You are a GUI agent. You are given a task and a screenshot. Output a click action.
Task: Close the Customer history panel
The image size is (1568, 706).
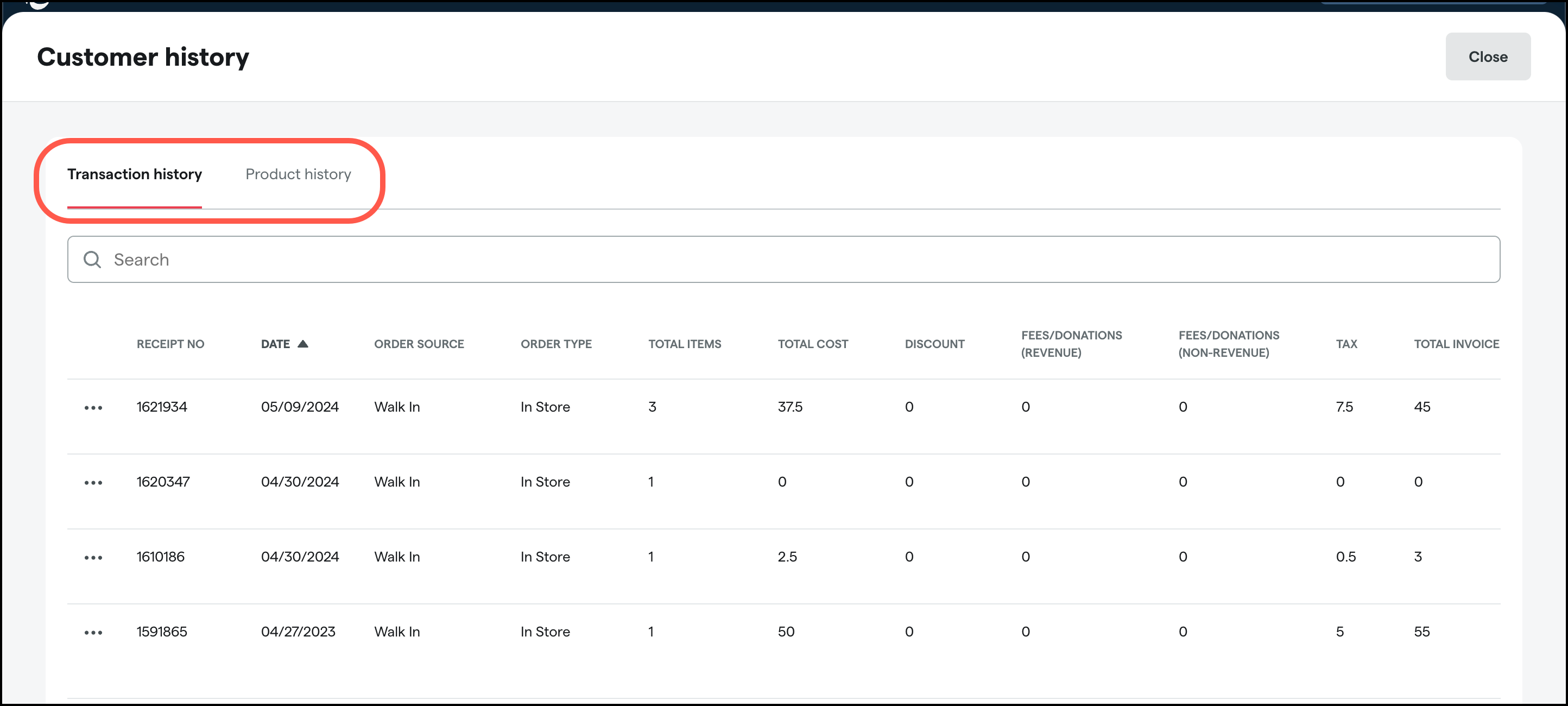1488,56
